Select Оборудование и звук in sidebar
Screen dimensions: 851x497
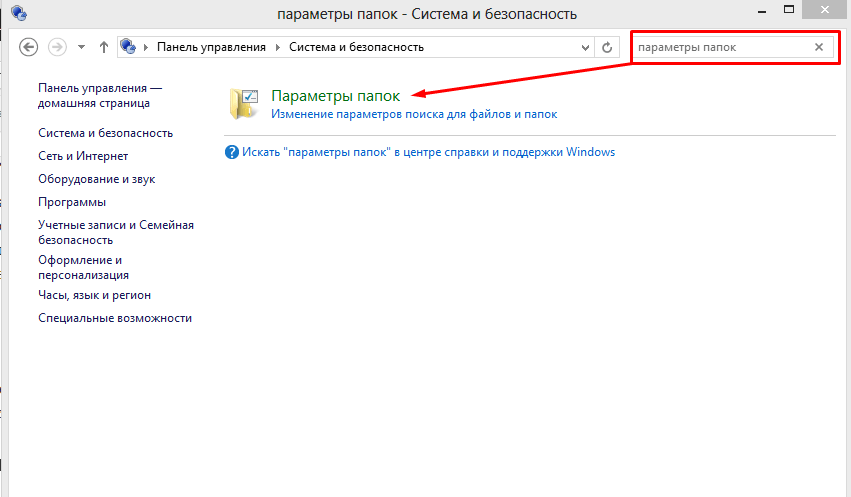[96, 179]
